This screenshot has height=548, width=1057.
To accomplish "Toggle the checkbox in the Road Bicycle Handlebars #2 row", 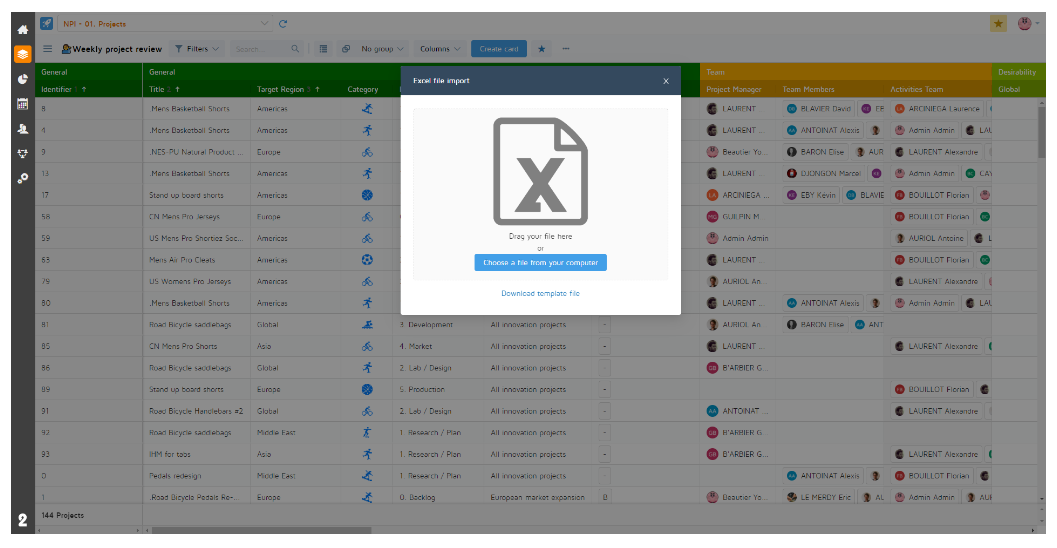I will point(605,411).
